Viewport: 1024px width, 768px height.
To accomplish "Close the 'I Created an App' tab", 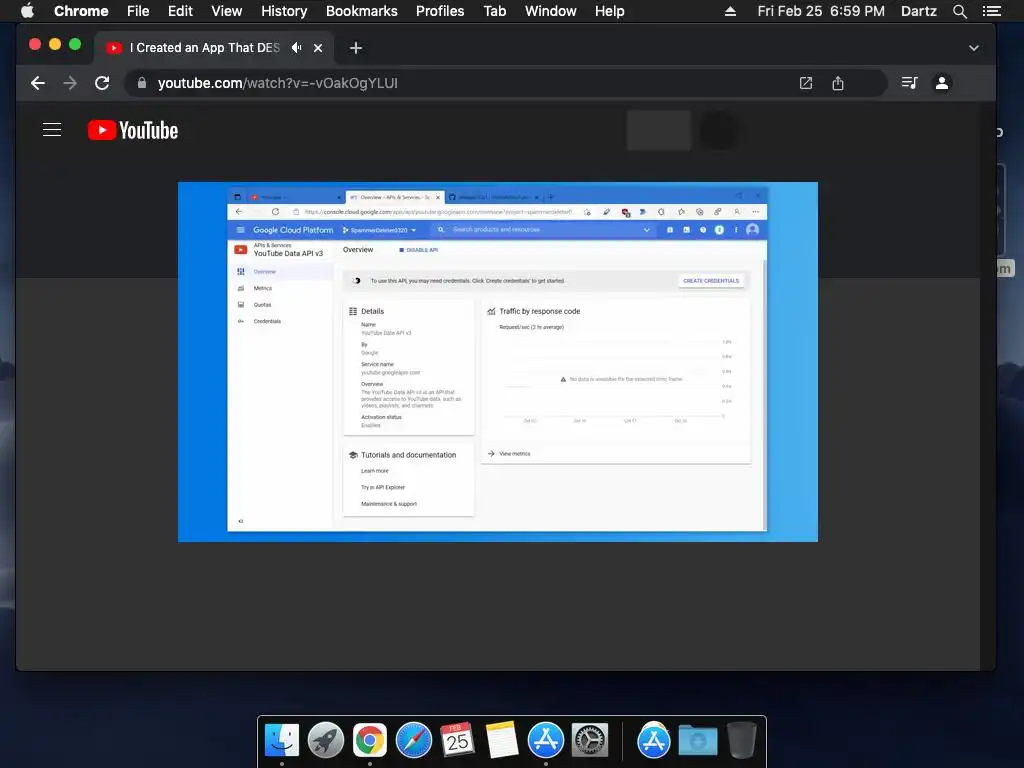I will [x=318, y=48].
